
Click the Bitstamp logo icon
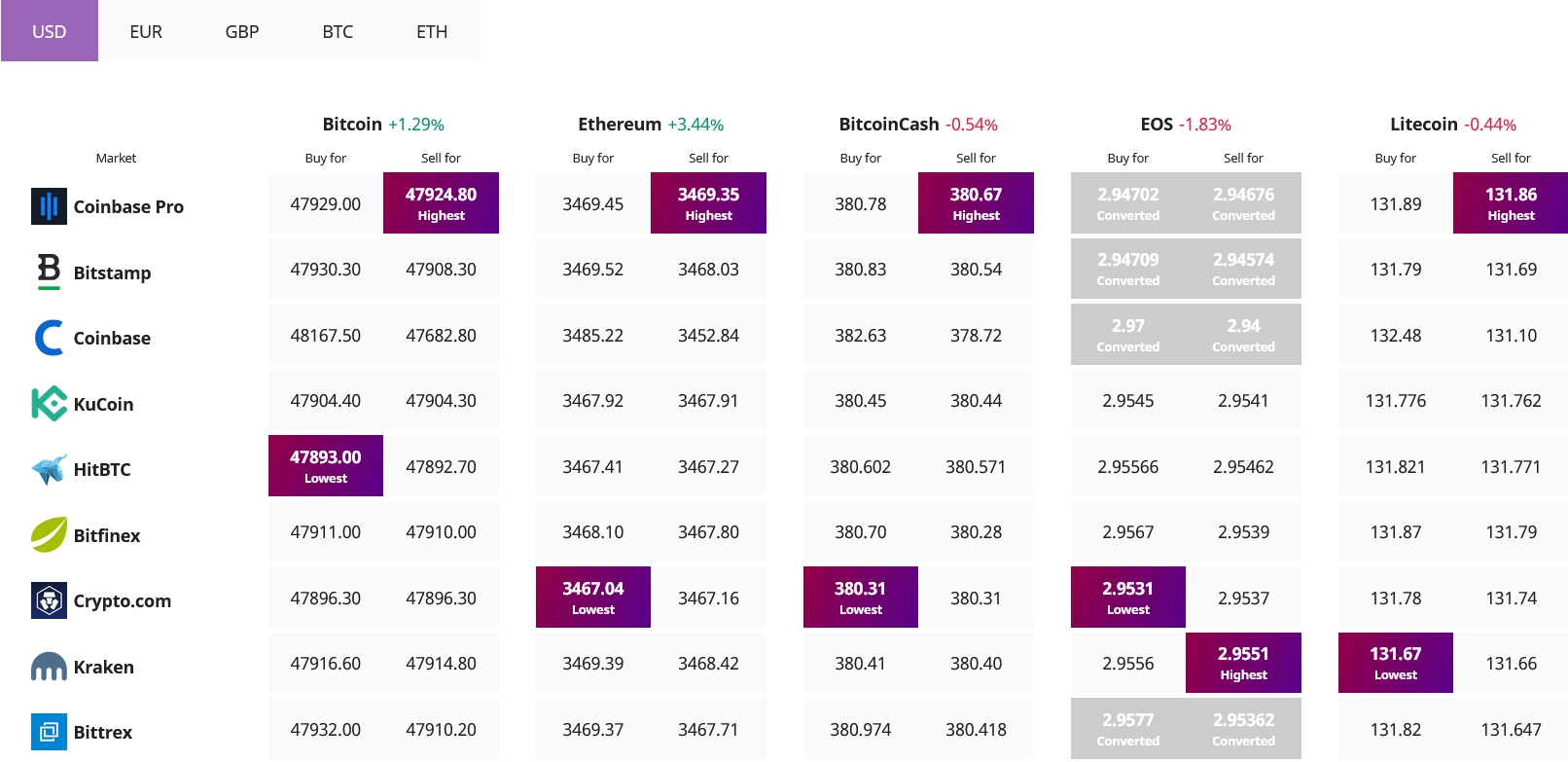click(x=49, y=272)
